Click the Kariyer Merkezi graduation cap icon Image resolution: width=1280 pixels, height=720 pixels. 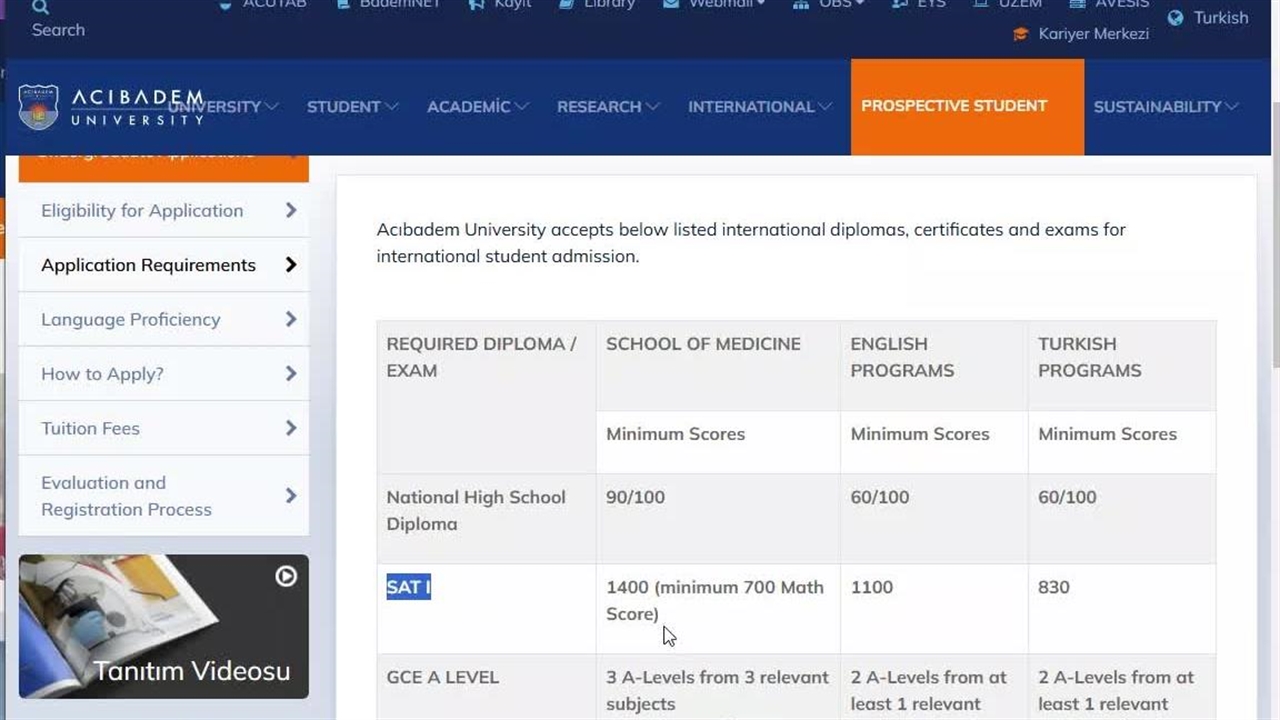1021,34
